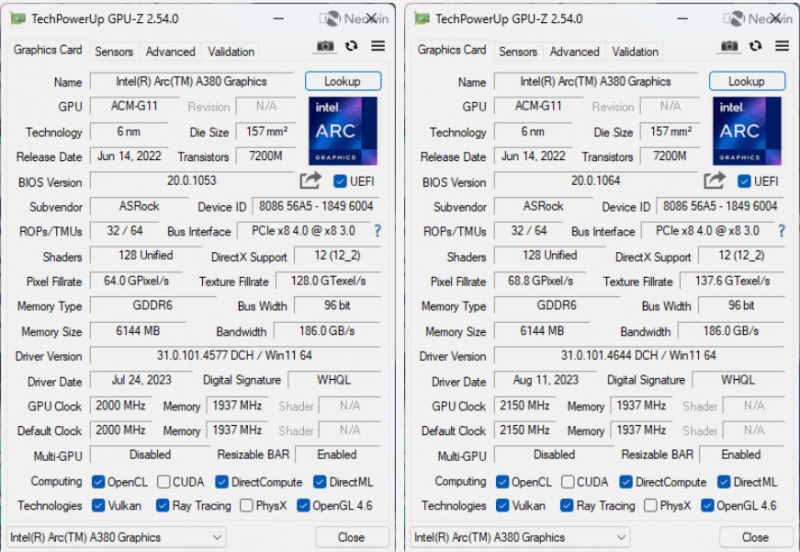
Task: Click the refresh icon in left GPU-Z window
Action: [x=352, y=46]
